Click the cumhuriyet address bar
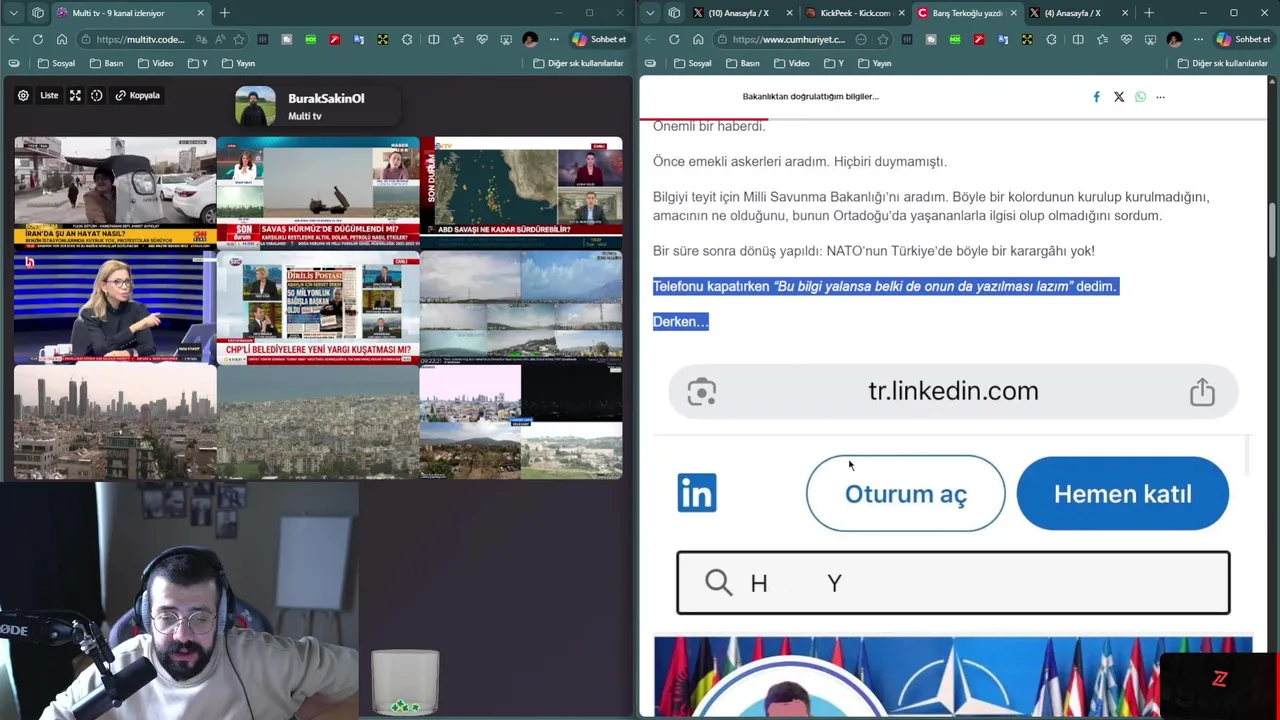Viewport: 1280px width, 720px height. point(790,39)
